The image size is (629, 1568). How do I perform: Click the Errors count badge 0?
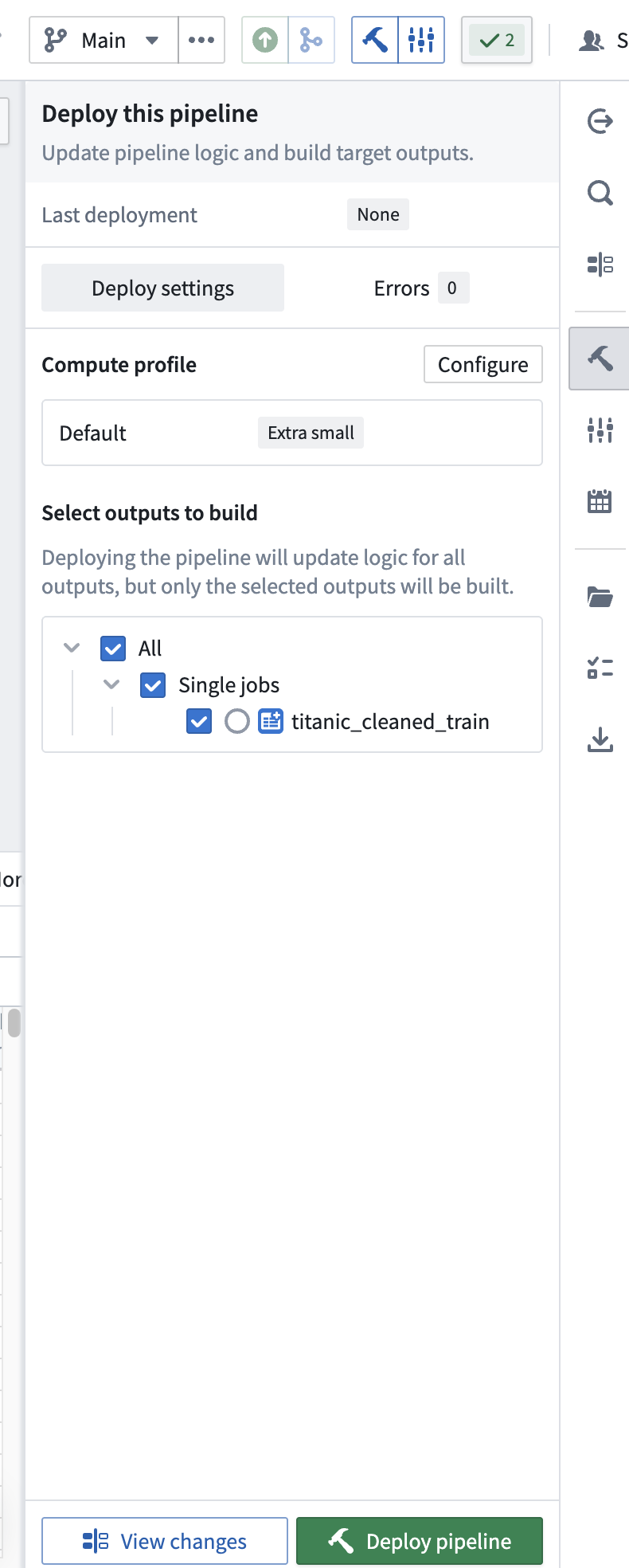coord(452,288)
